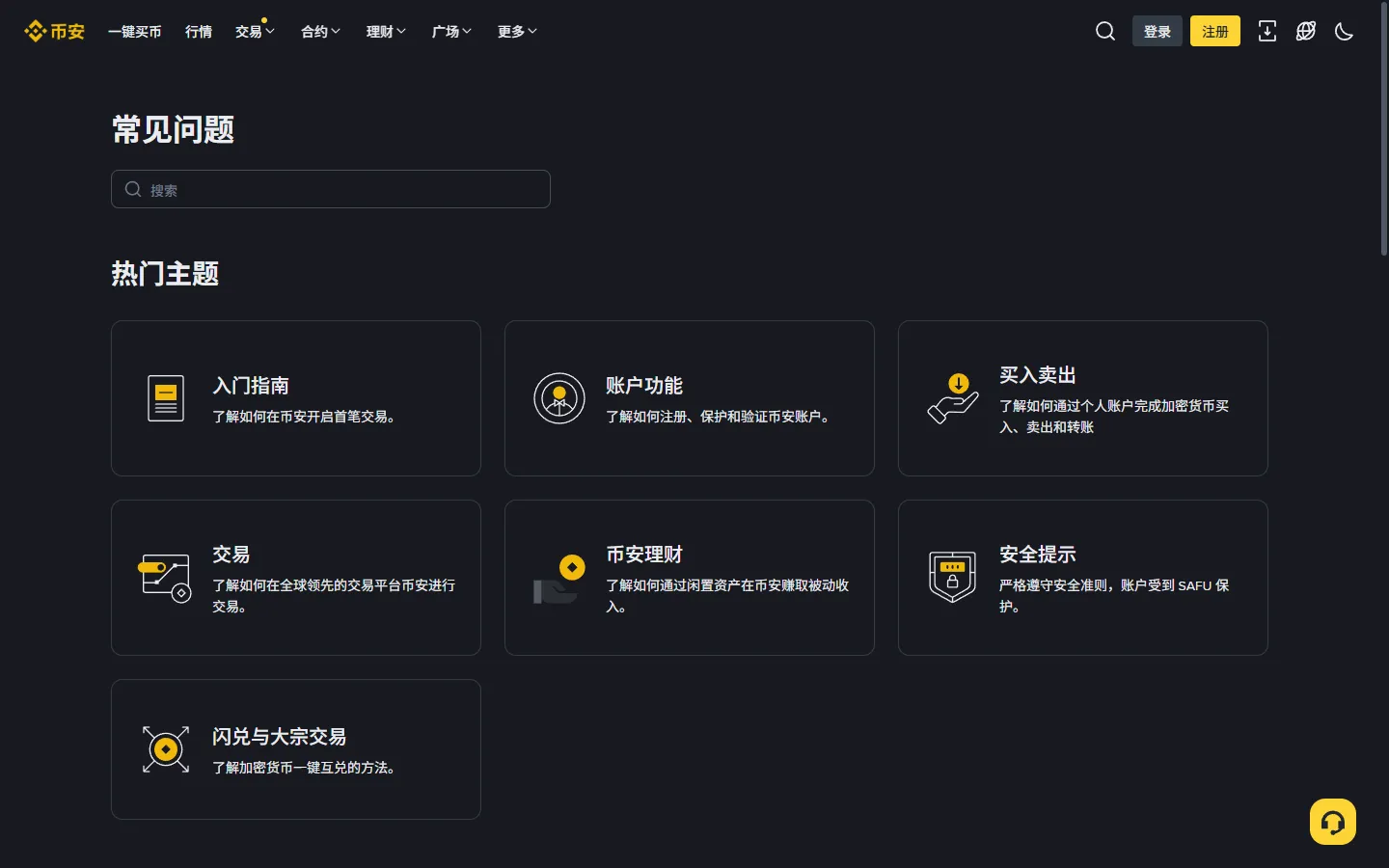Open the language globe icon
The height and width of the screenshot is (868, 1389).
click(x=1306, y=32)
